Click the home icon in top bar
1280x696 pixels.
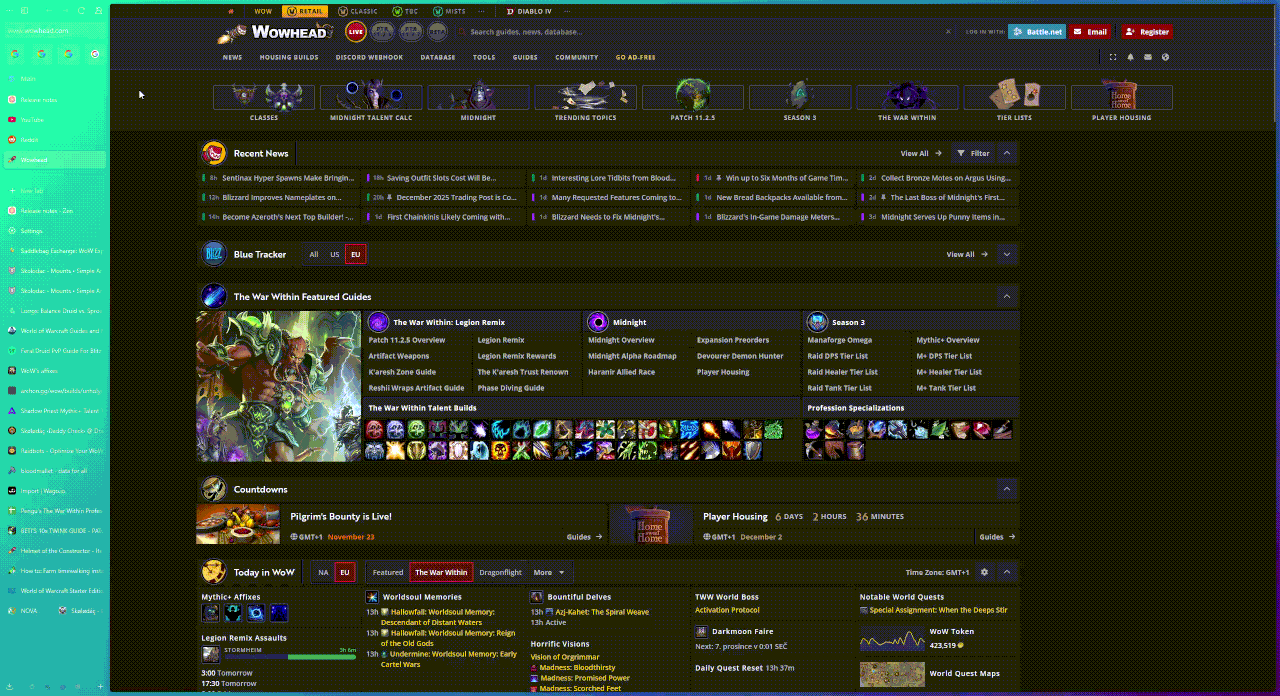[x=231, y=11]
